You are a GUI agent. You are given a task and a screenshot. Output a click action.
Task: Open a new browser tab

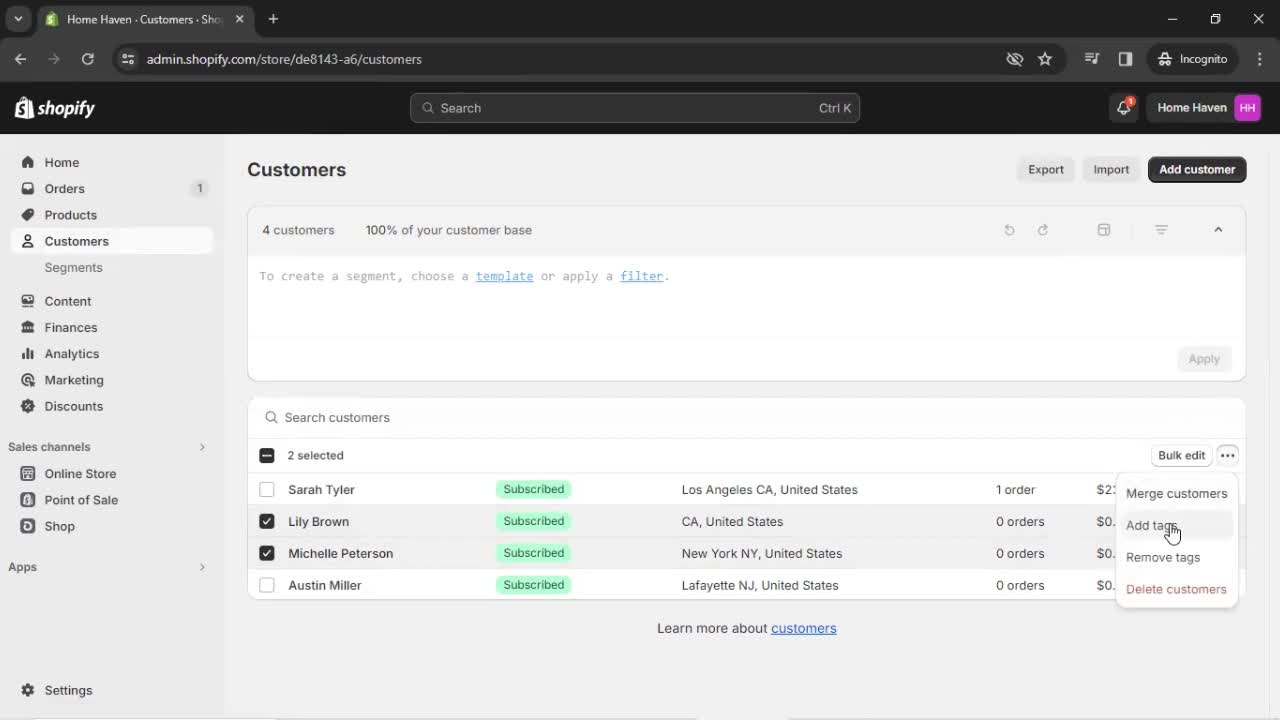273,19
